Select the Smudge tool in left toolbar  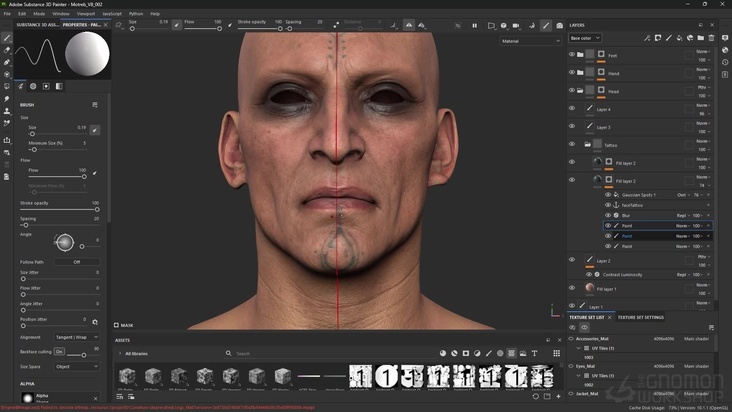7,98
